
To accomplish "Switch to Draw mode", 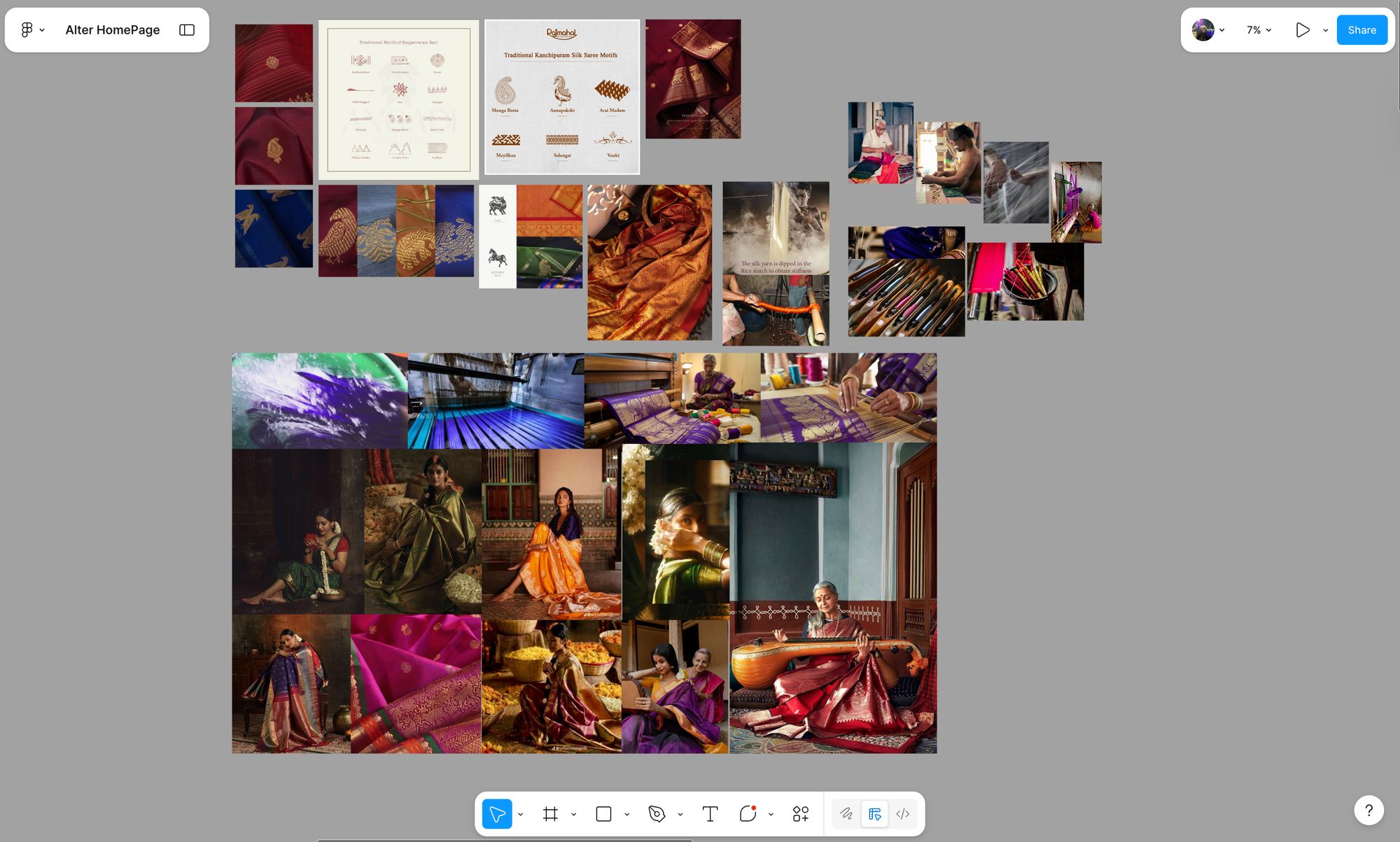I will click(846, 814).
